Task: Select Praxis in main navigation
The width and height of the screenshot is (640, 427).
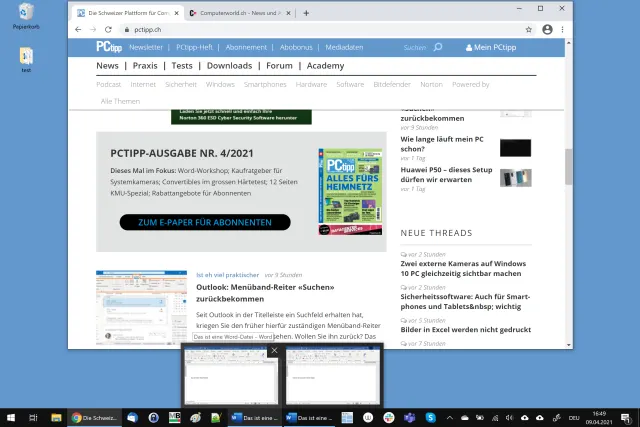Action: pyautogui.click(x=145, y=66)
